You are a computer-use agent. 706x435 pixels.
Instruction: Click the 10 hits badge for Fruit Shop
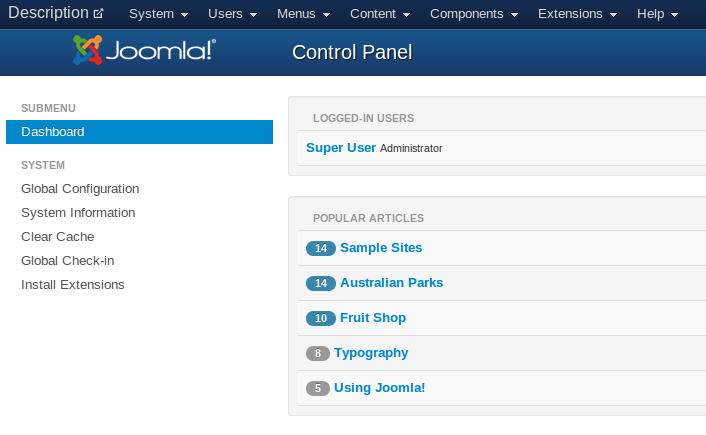[321, 318]
